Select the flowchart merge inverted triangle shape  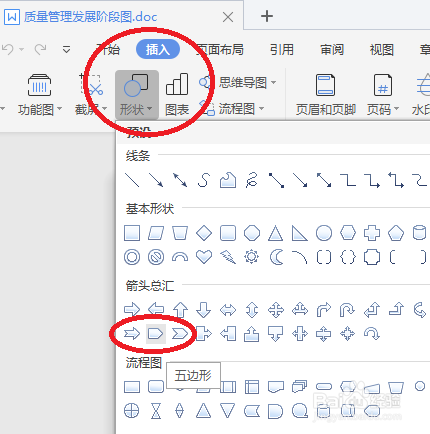[228, 411]
